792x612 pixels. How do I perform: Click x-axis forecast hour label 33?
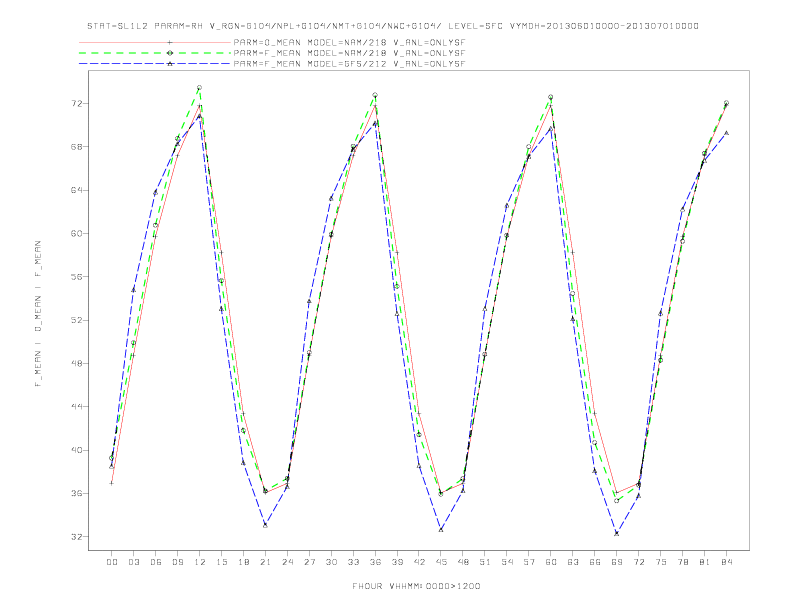(353, 562)
